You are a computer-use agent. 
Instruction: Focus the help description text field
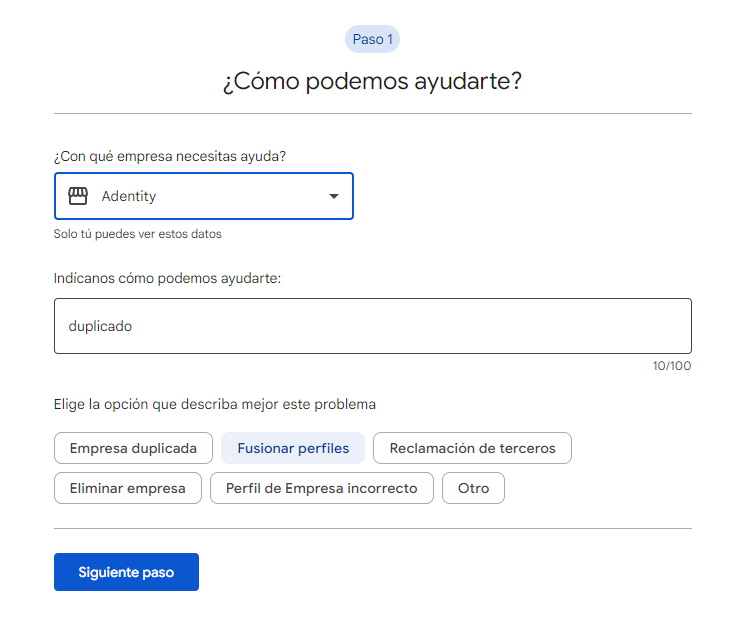click(372, 326)
